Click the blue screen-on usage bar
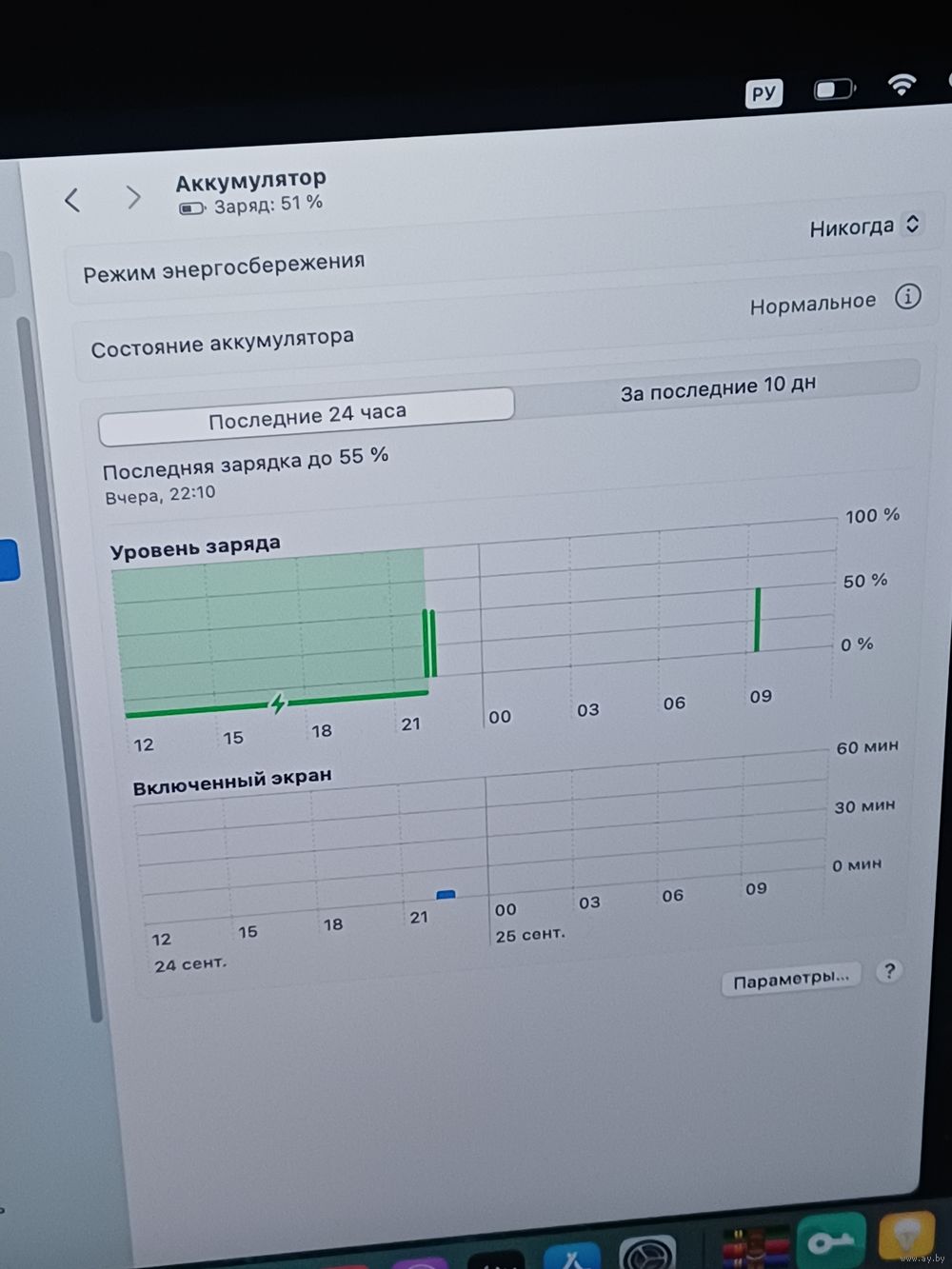This screenshot has width=952, height=1269. pyautogui.click(x=446, y=895)
